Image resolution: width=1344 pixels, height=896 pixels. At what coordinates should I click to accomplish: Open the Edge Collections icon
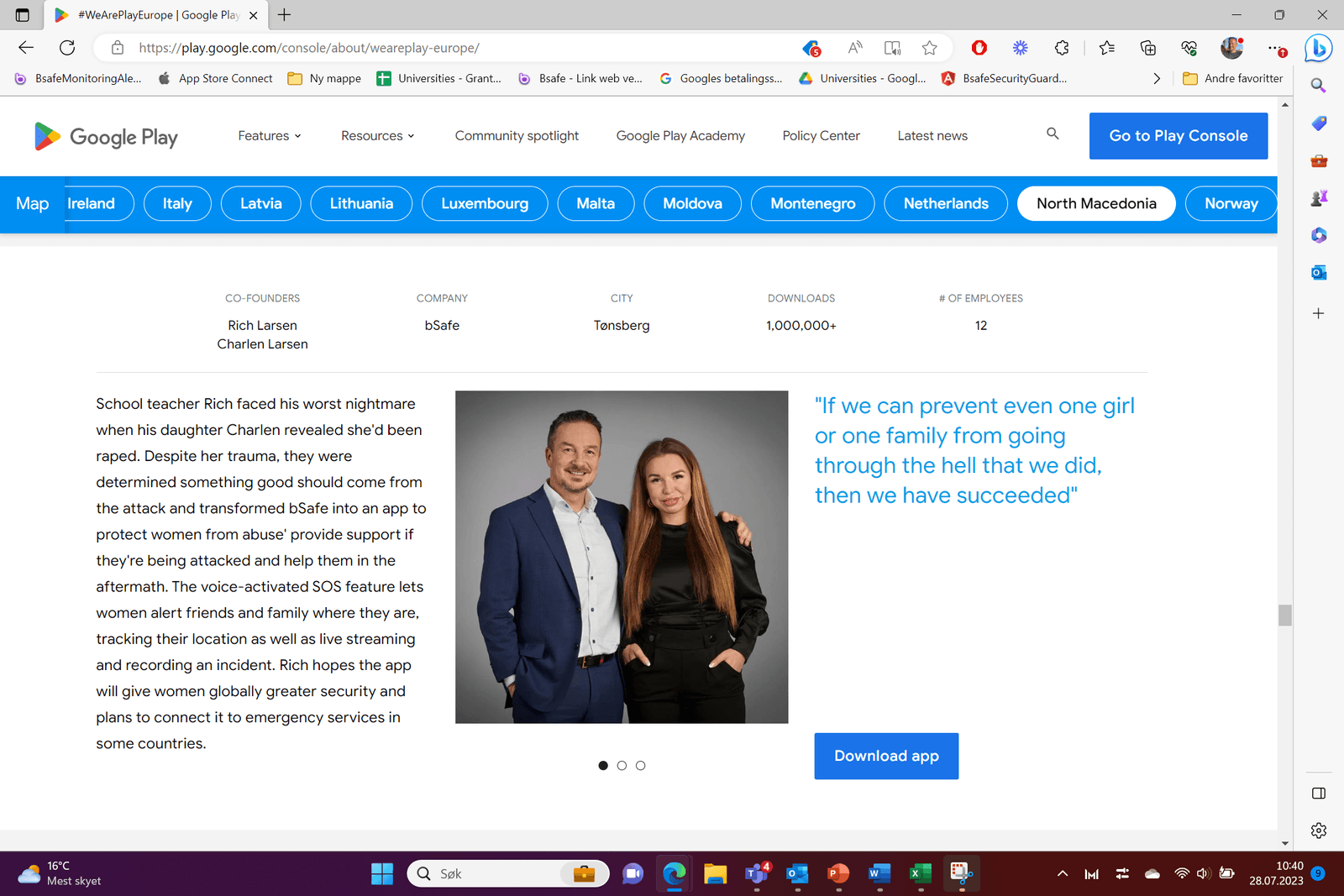click(x=1148, y=48)
